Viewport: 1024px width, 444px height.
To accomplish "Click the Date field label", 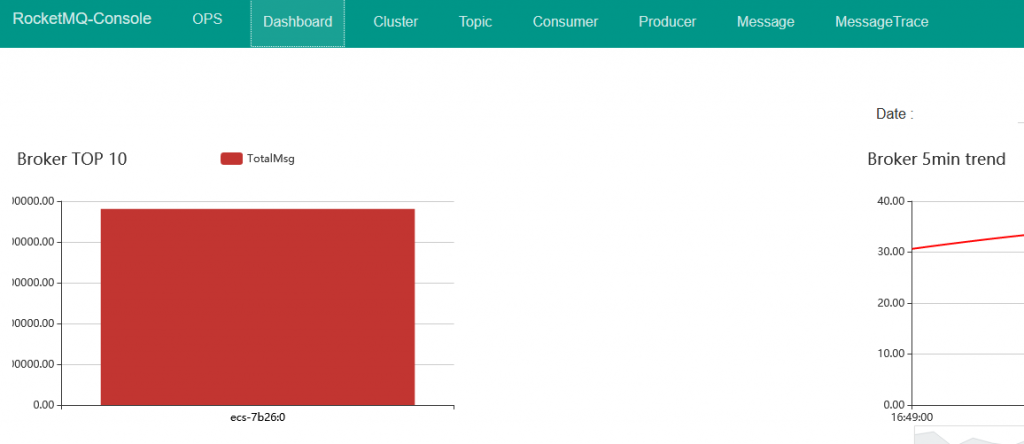I will 894,114.
